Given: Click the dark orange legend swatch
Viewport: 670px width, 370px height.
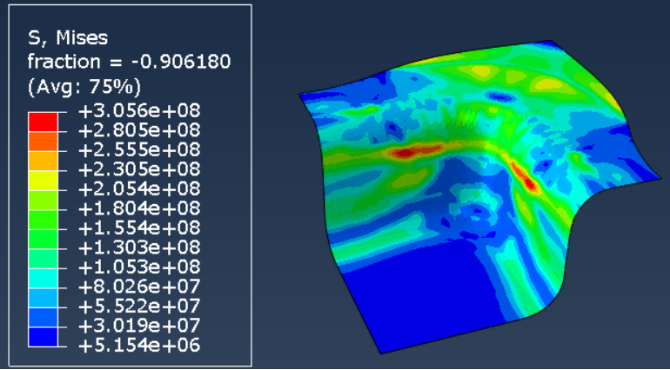Looking at the screenshot, I should coord(43,141).
